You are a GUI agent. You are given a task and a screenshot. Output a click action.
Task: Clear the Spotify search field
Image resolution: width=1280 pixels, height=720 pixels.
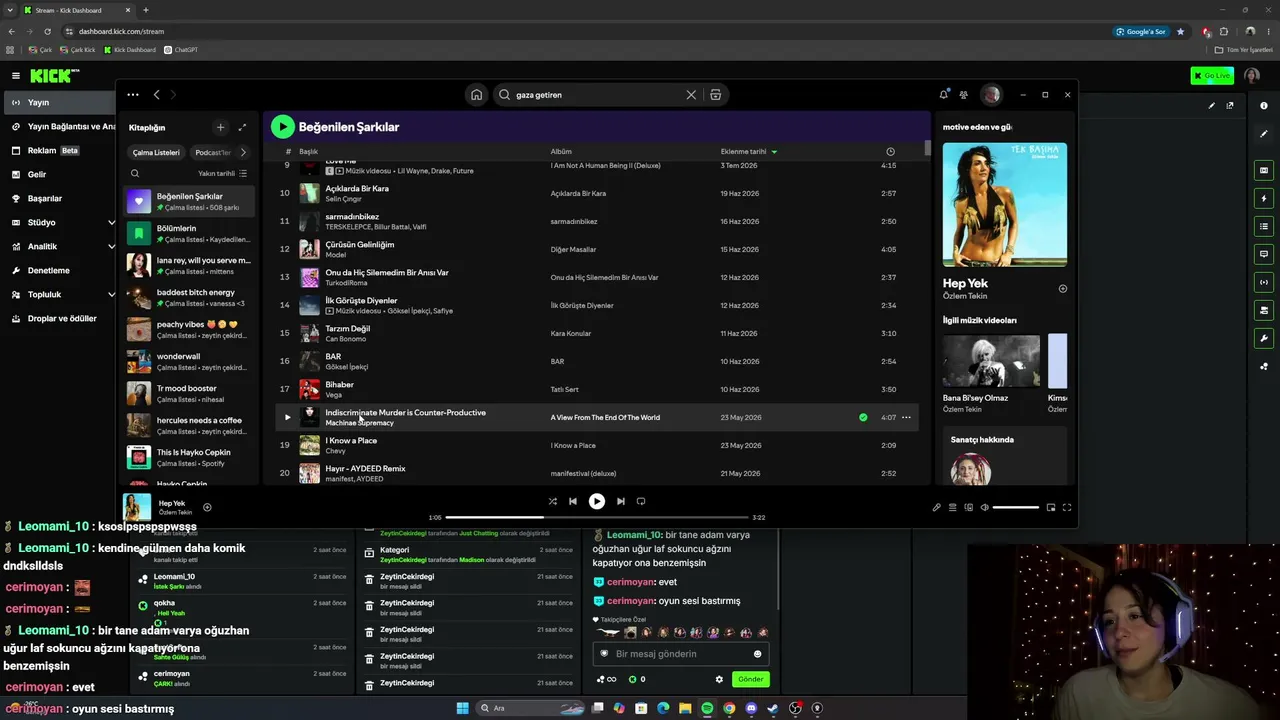[x=691, y=95]
